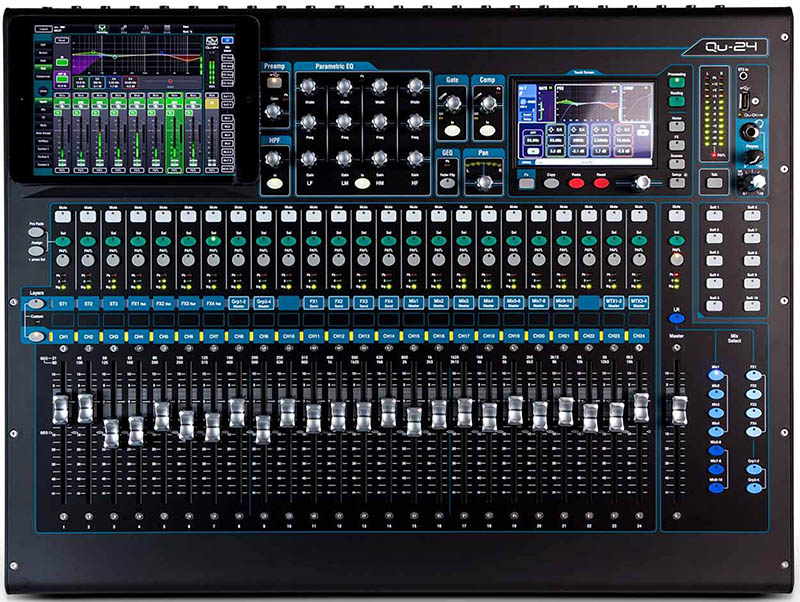Click the Home key beside the touch screen
Viewport: 800px width, 602px height.
pos(677,126)
